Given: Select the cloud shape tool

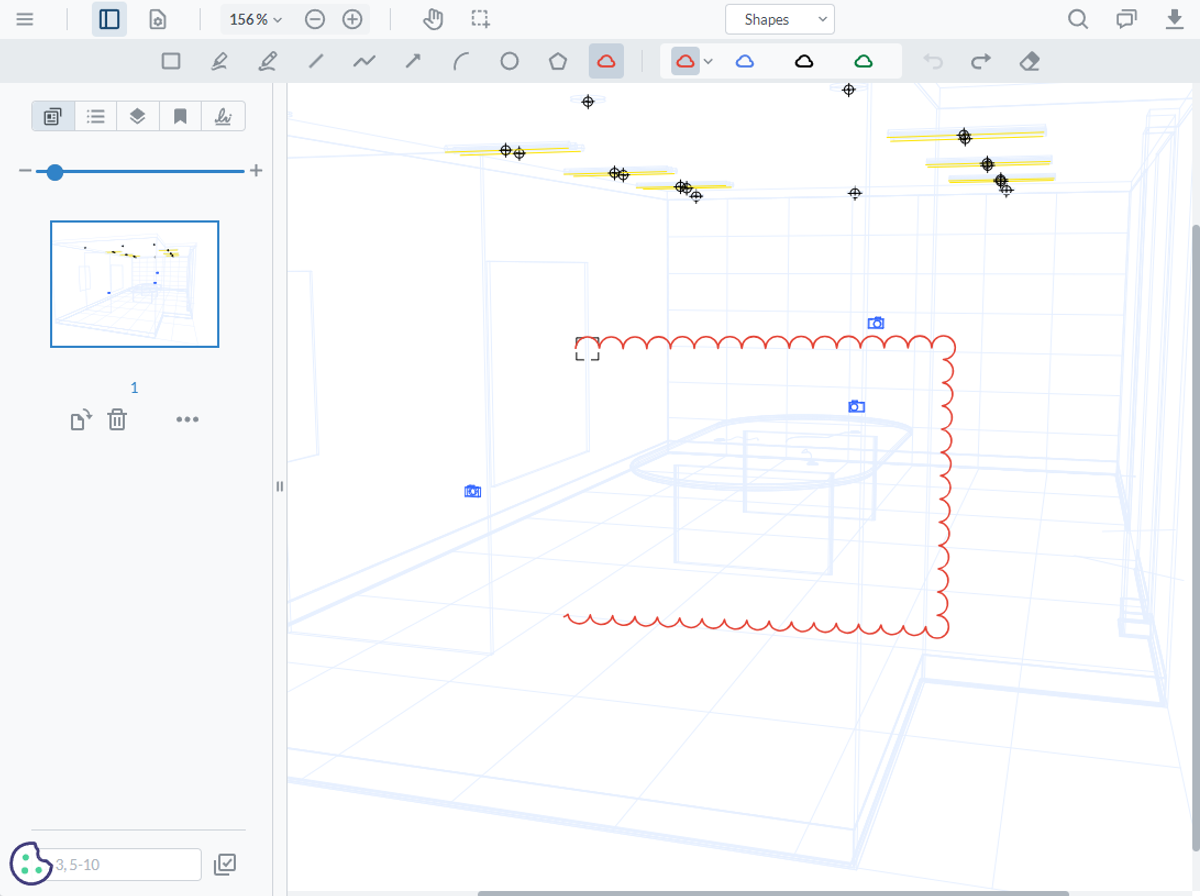Looking at the screenshot, I should click(606, 61).
